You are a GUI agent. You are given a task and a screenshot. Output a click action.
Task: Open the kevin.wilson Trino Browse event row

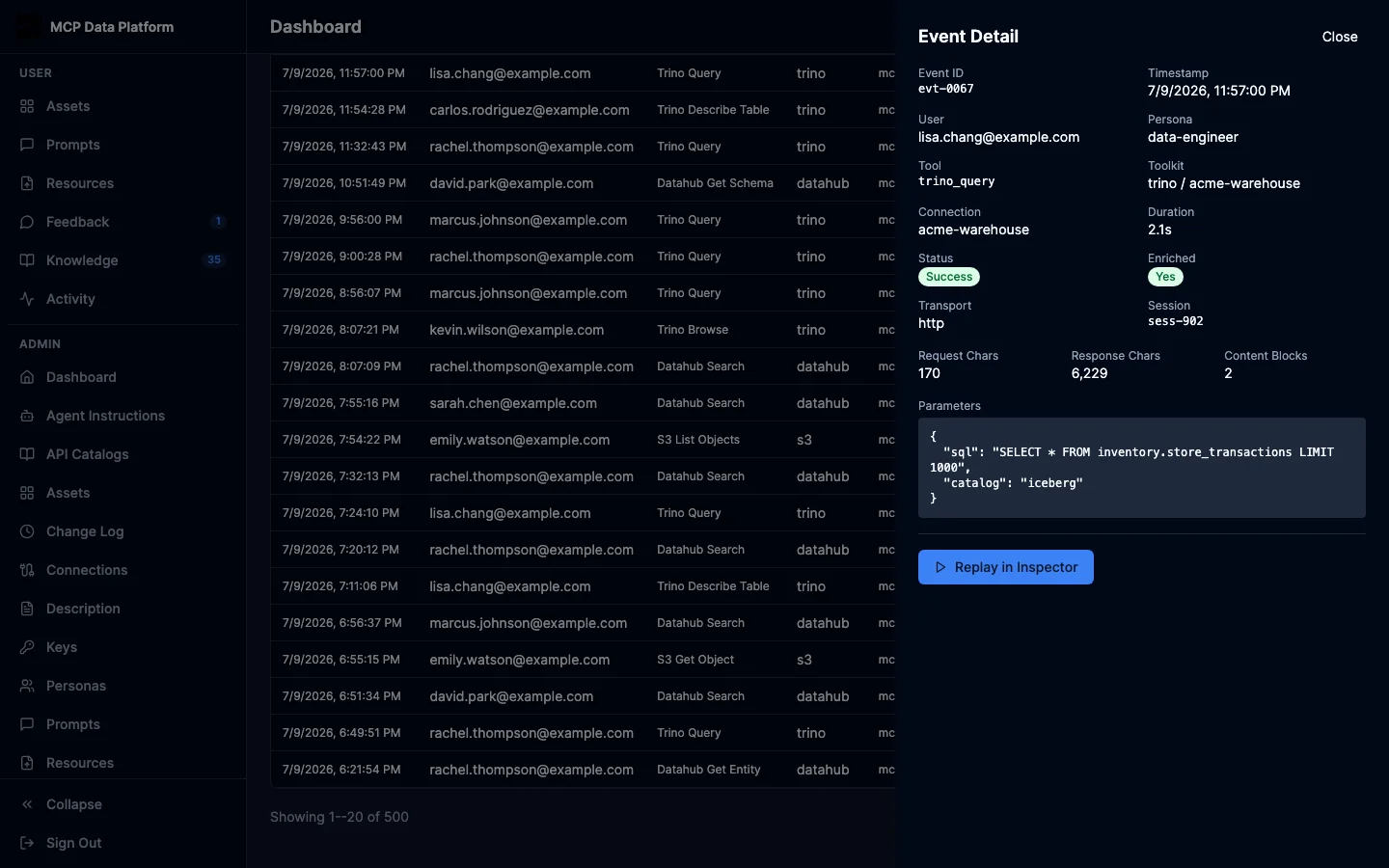click(x=584, y=330)
